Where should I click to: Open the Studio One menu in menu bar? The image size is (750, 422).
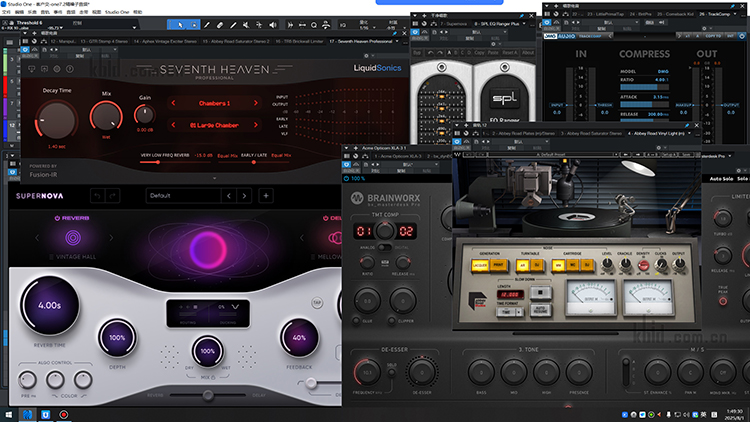click(116, 11)
